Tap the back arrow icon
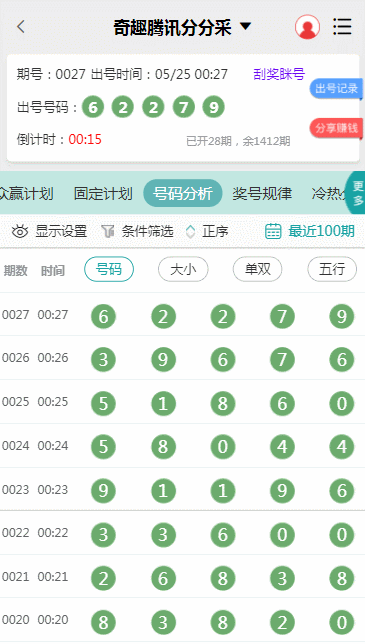 [x=21, y=27]
